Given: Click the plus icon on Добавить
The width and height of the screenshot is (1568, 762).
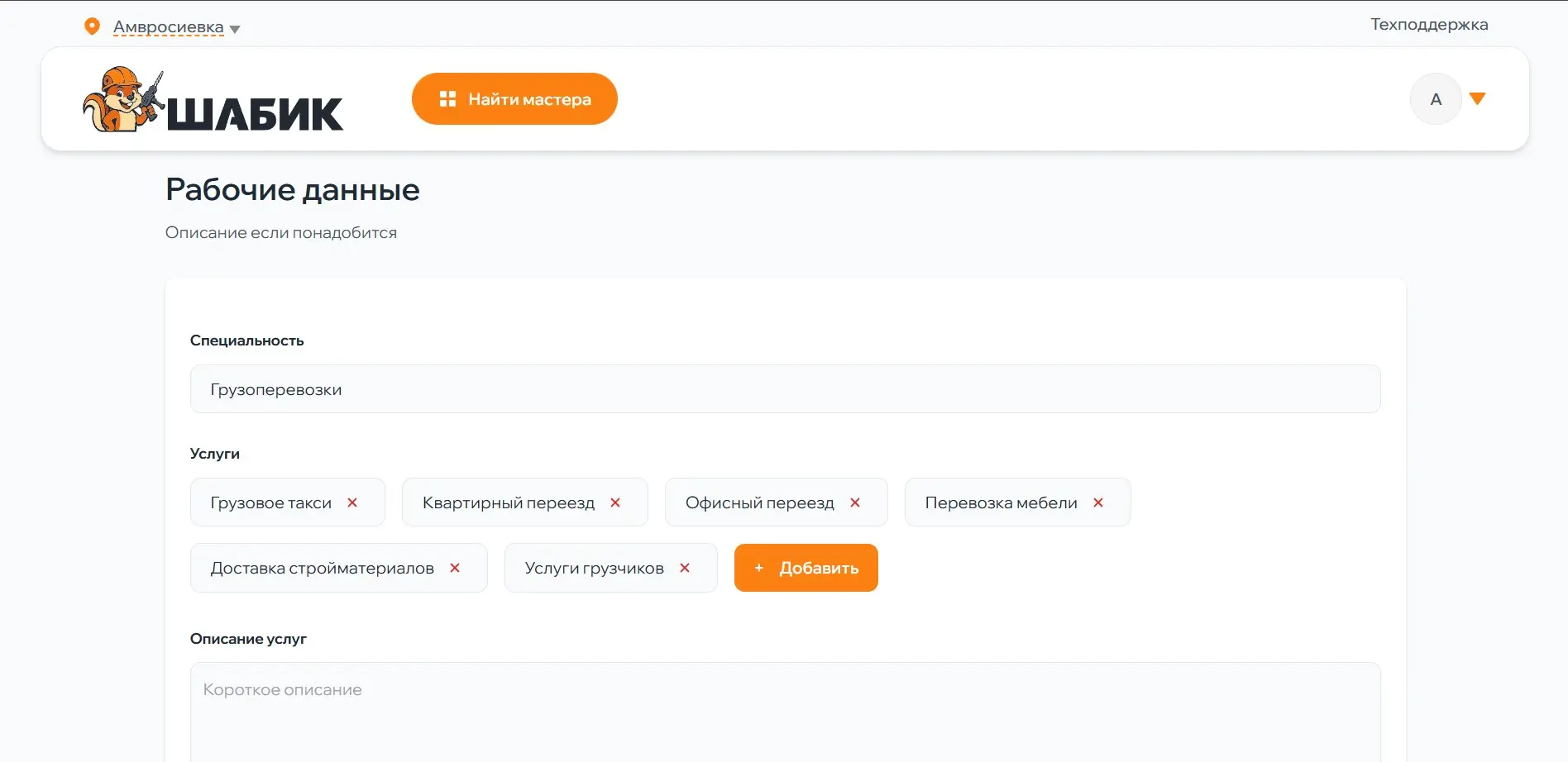Looking at the screenshot, I should [758, 568].
